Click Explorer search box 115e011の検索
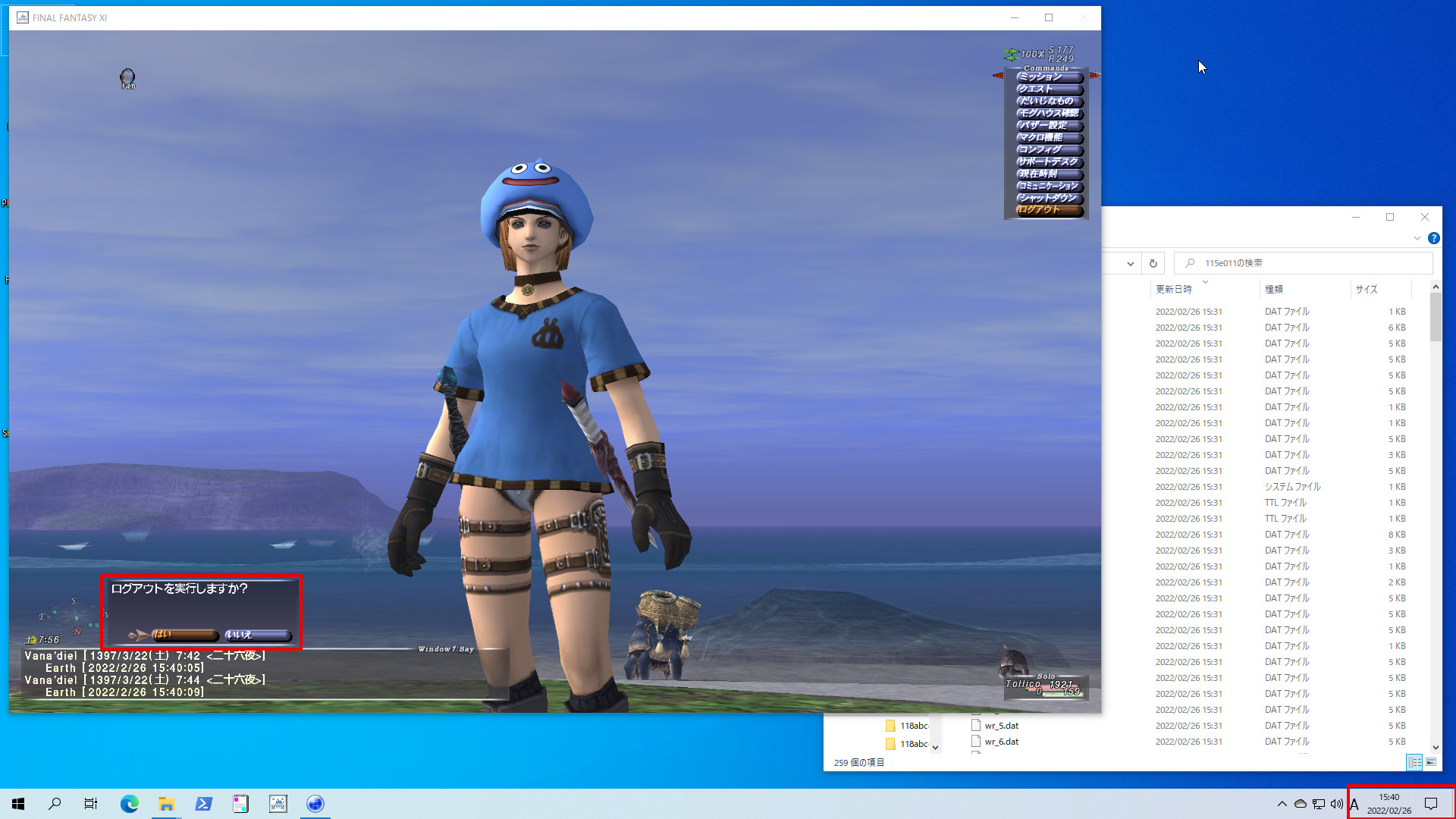Screen dimensions: 1456x819 click(x=1303, y=263)
